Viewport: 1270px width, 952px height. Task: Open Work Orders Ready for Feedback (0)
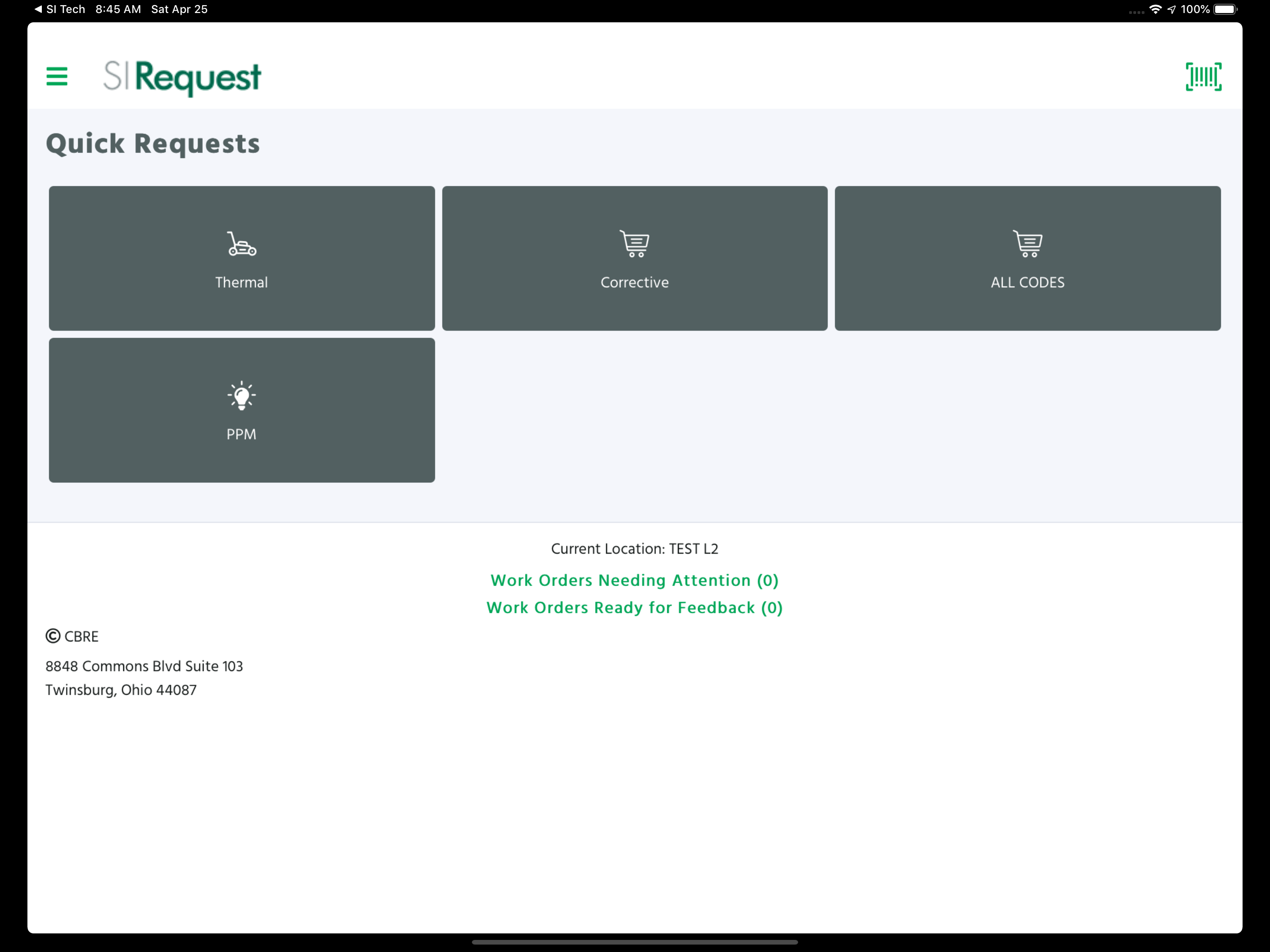pos(635,608)
